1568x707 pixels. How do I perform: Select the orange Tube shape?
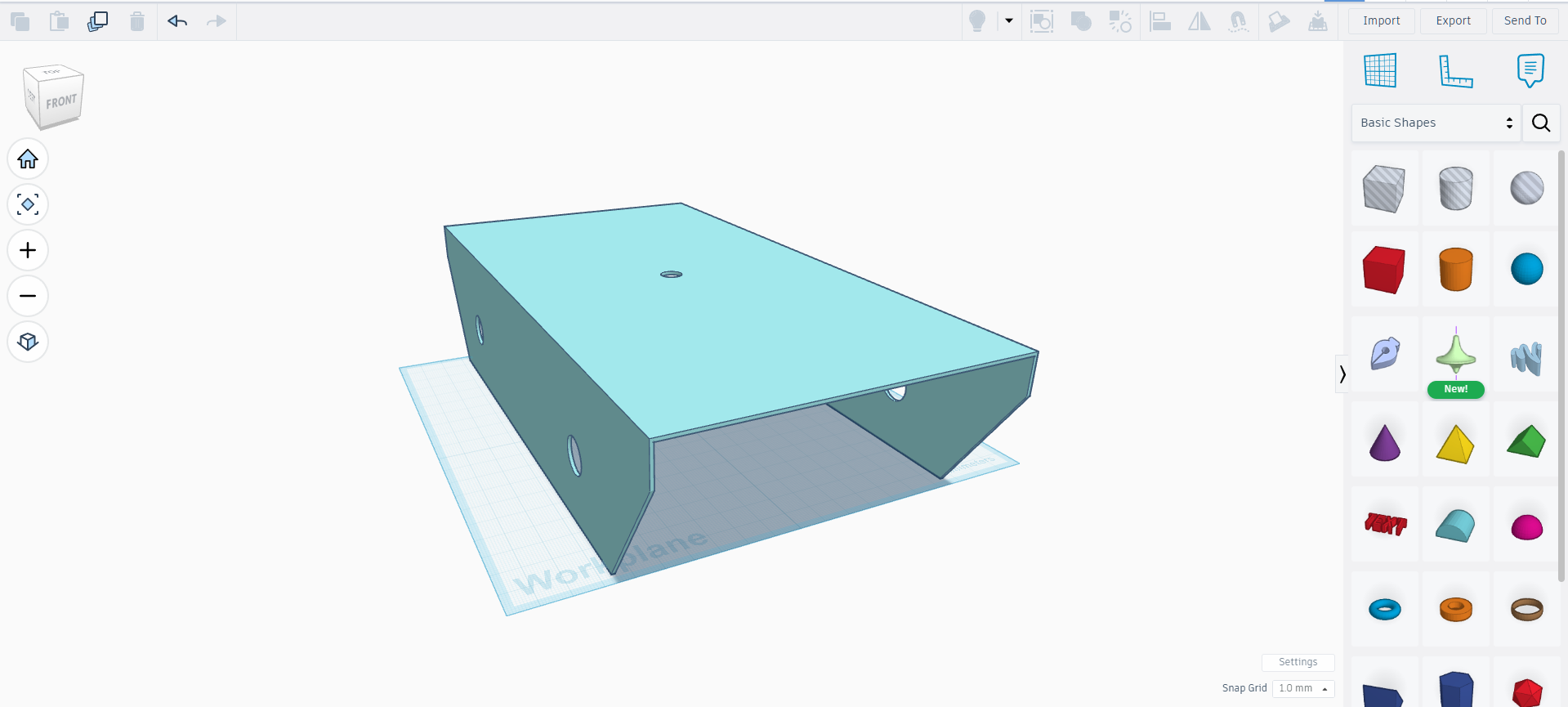(x=1455, y=609)
